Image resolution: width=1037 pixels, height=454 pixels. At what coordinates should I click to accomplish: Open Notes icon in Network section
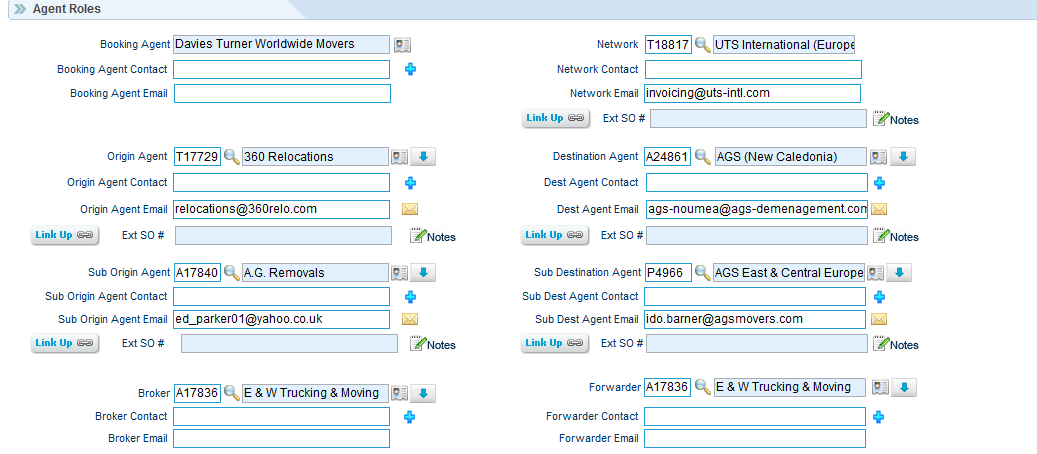coord(896,119)
